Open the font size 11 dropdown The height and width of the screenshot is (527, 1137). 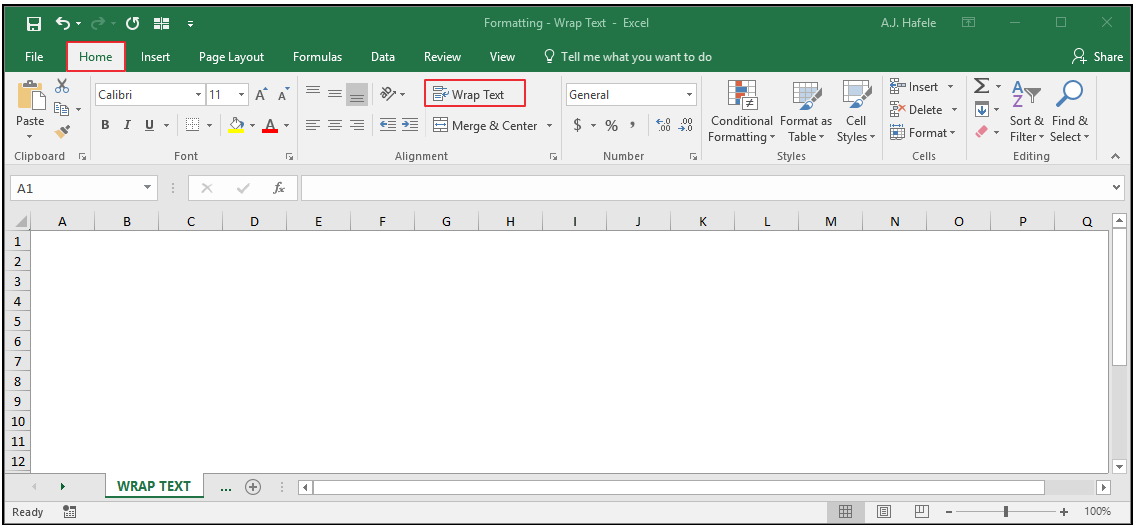241,94
